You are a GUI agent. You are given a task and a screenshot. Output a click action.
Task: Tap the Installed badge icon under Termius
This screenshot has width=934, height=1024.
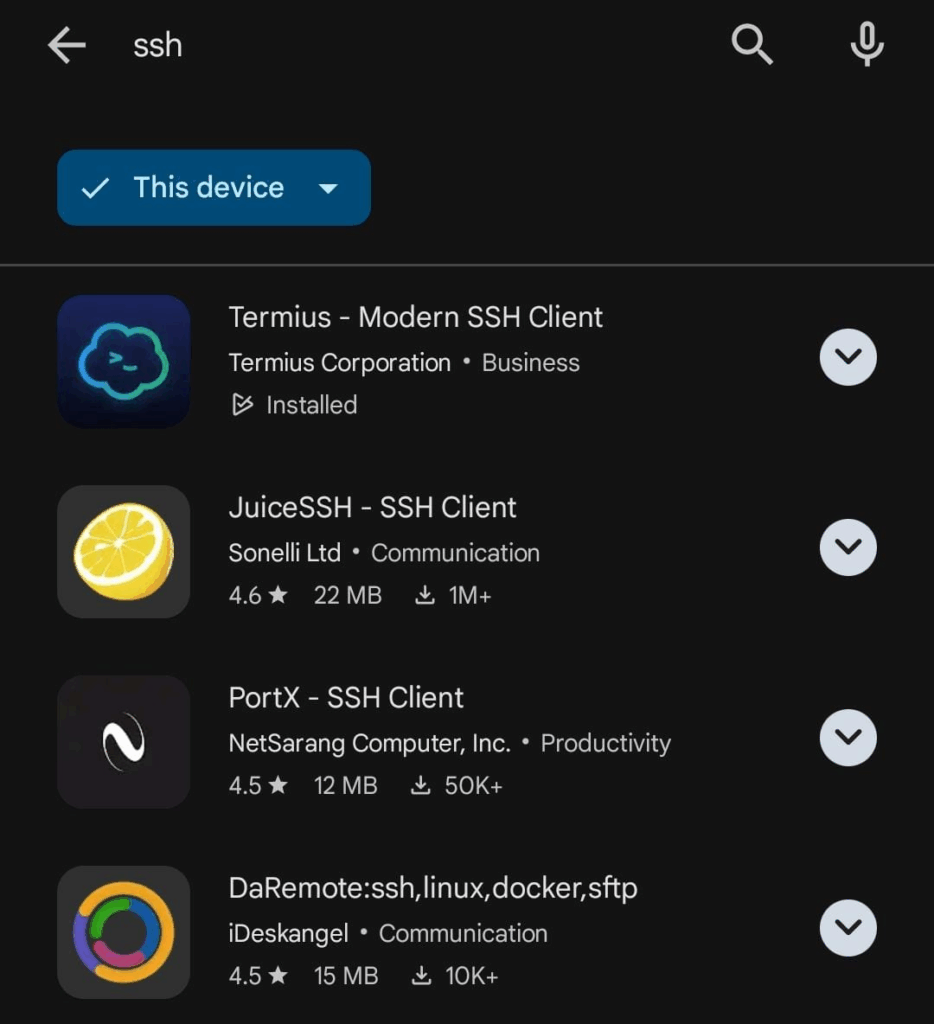(242, 405)
